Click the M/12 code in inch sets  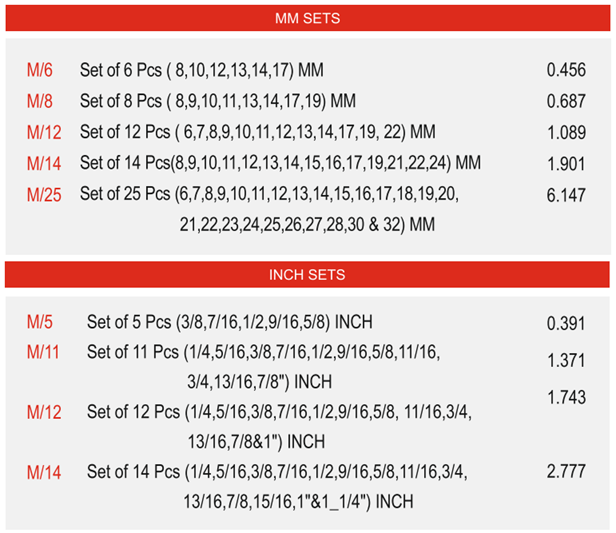click(44, 412)
